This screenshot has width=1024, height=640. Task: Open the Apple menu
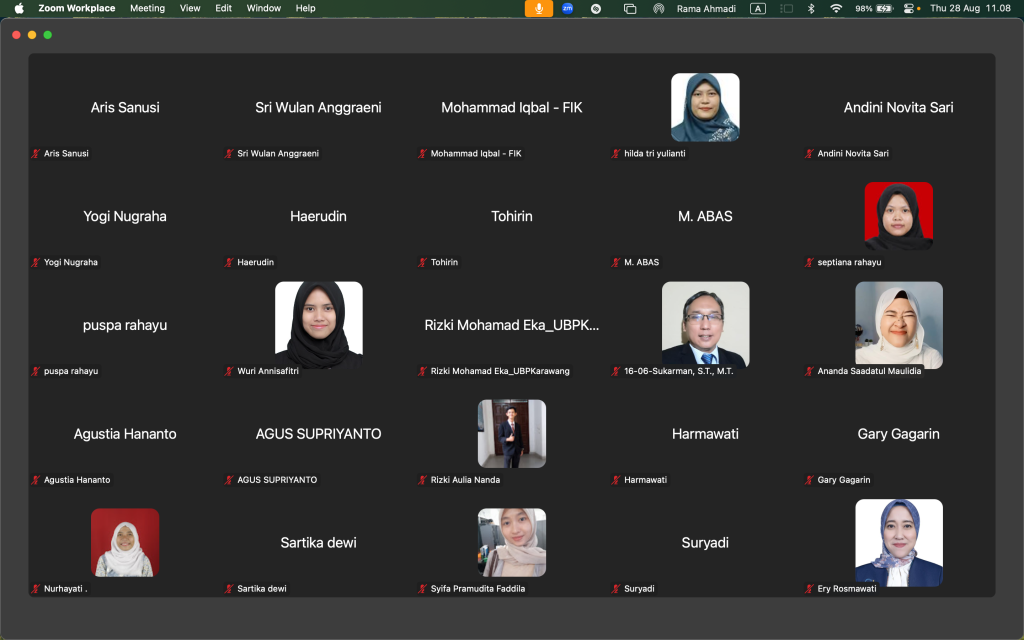coord(19,8)
